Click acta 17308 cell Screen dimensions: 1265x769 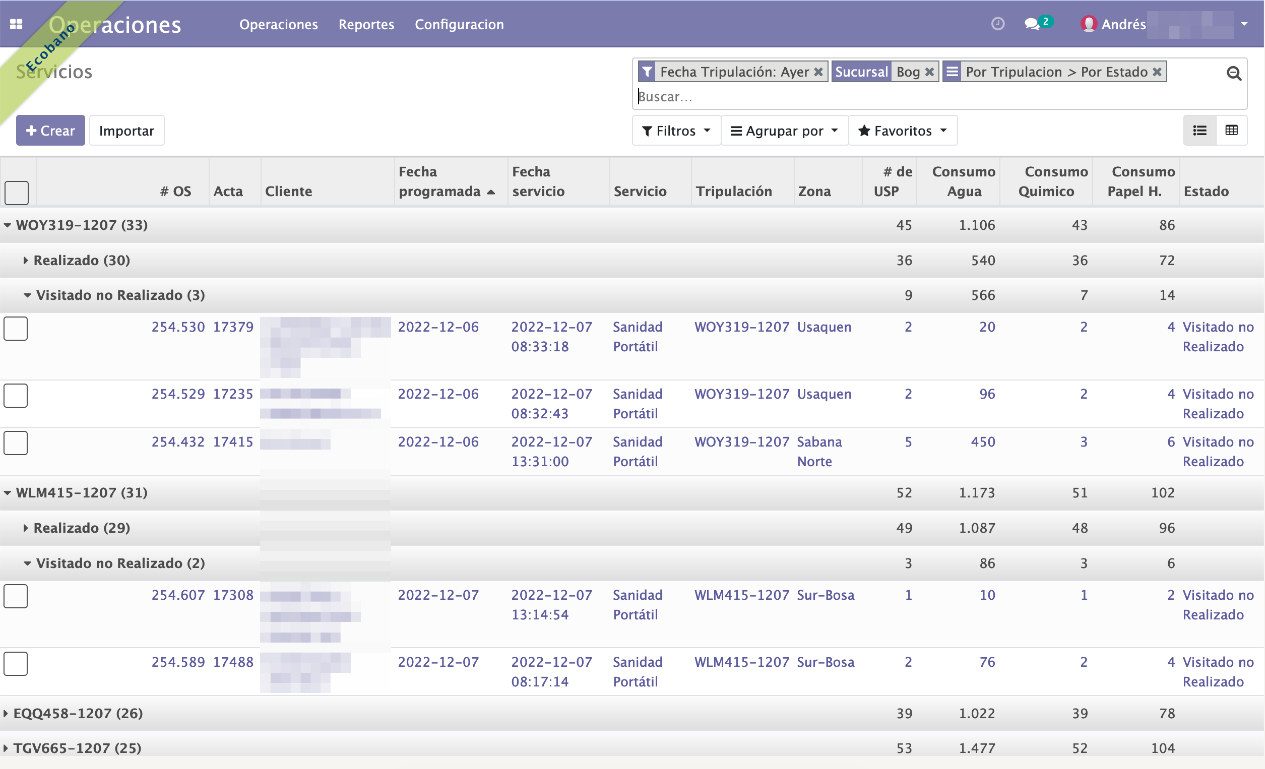(x=233, y=595)
